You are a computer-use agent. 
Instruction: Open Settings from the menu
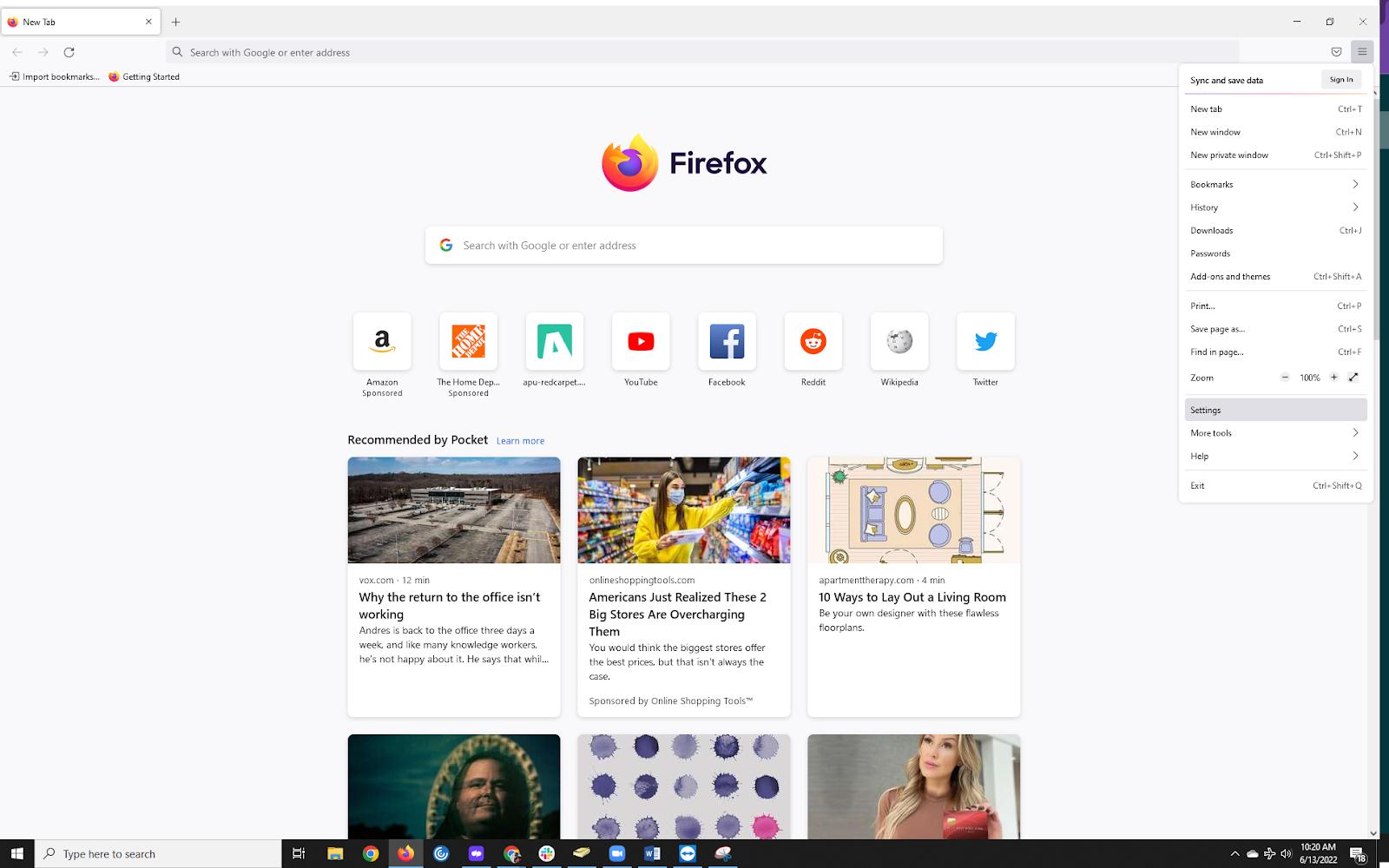[1275, 410]
